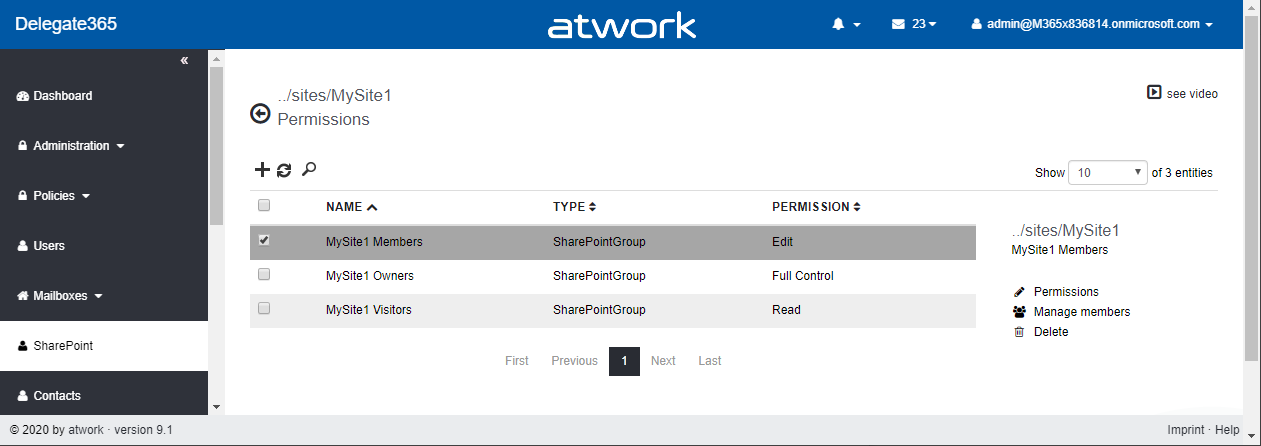Screen dimensions: 1261x446
Task: Play the see video link
Action: pyautogui.click(x=1182, y=93)
